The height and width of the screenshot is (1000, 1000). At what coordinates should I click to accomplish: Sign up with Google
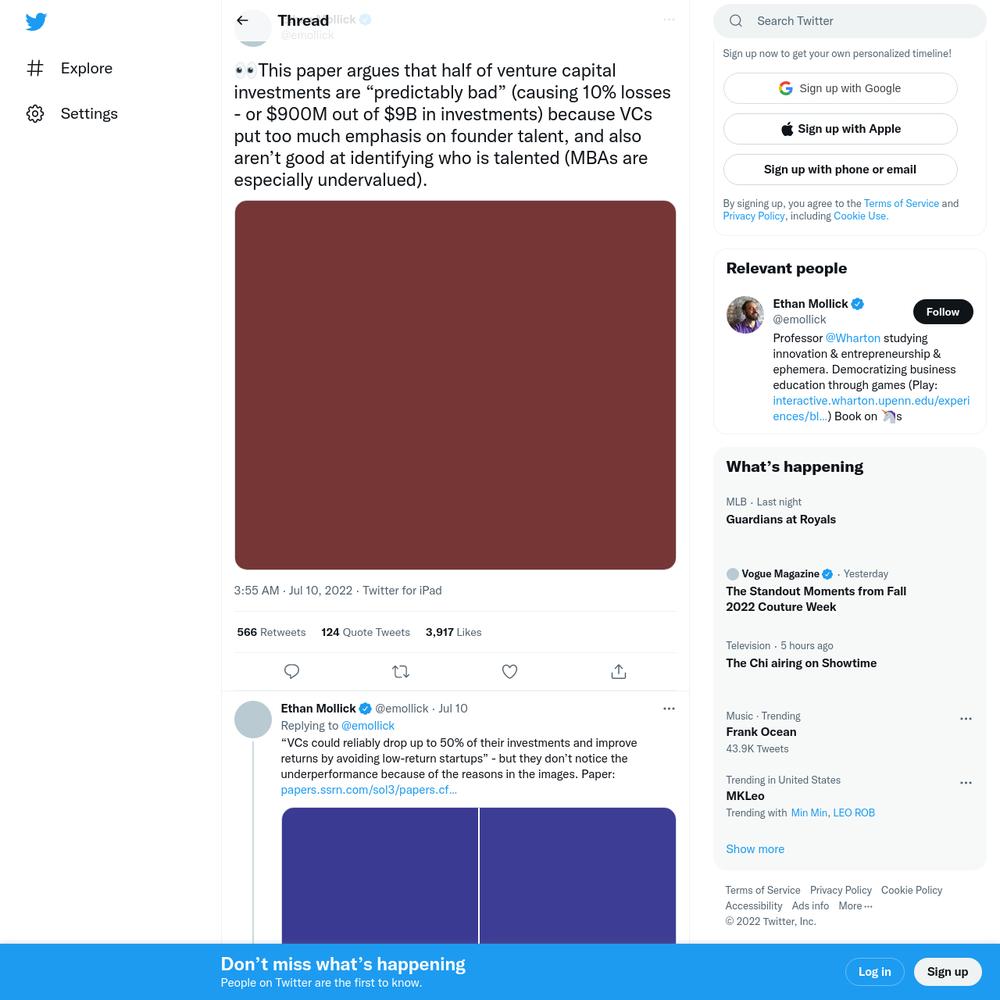[x=840, y=88]
